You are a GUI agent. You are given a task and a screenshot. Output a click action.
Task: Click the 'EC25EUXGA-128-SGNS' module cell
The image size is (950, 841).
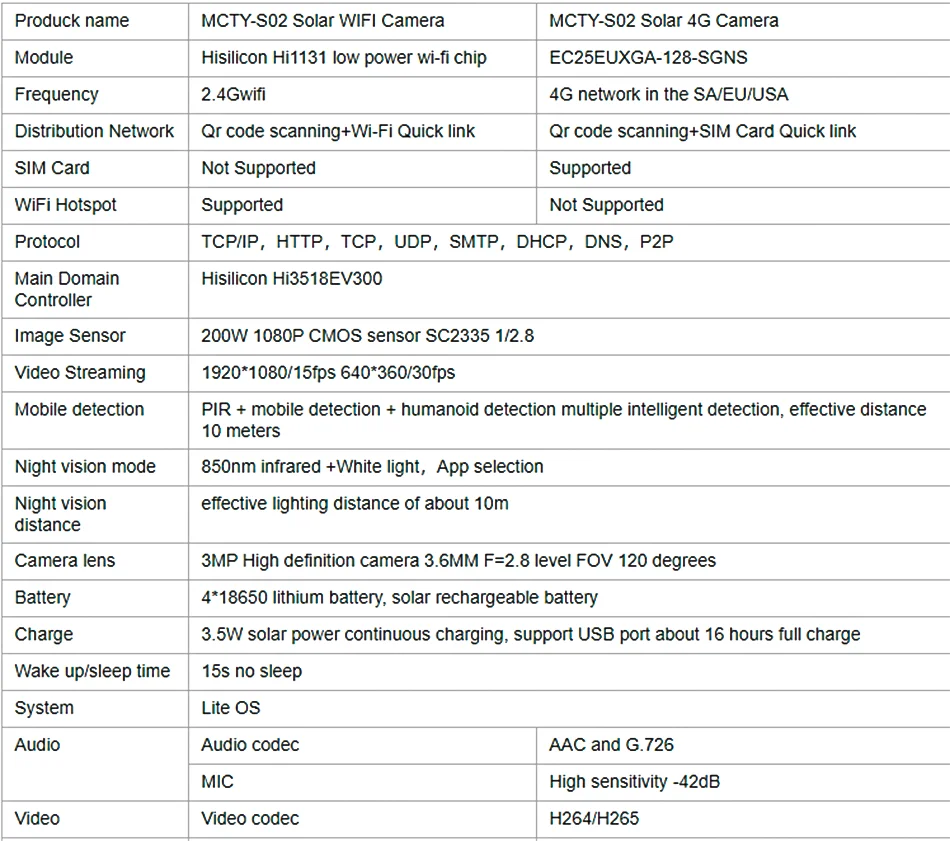743,58
